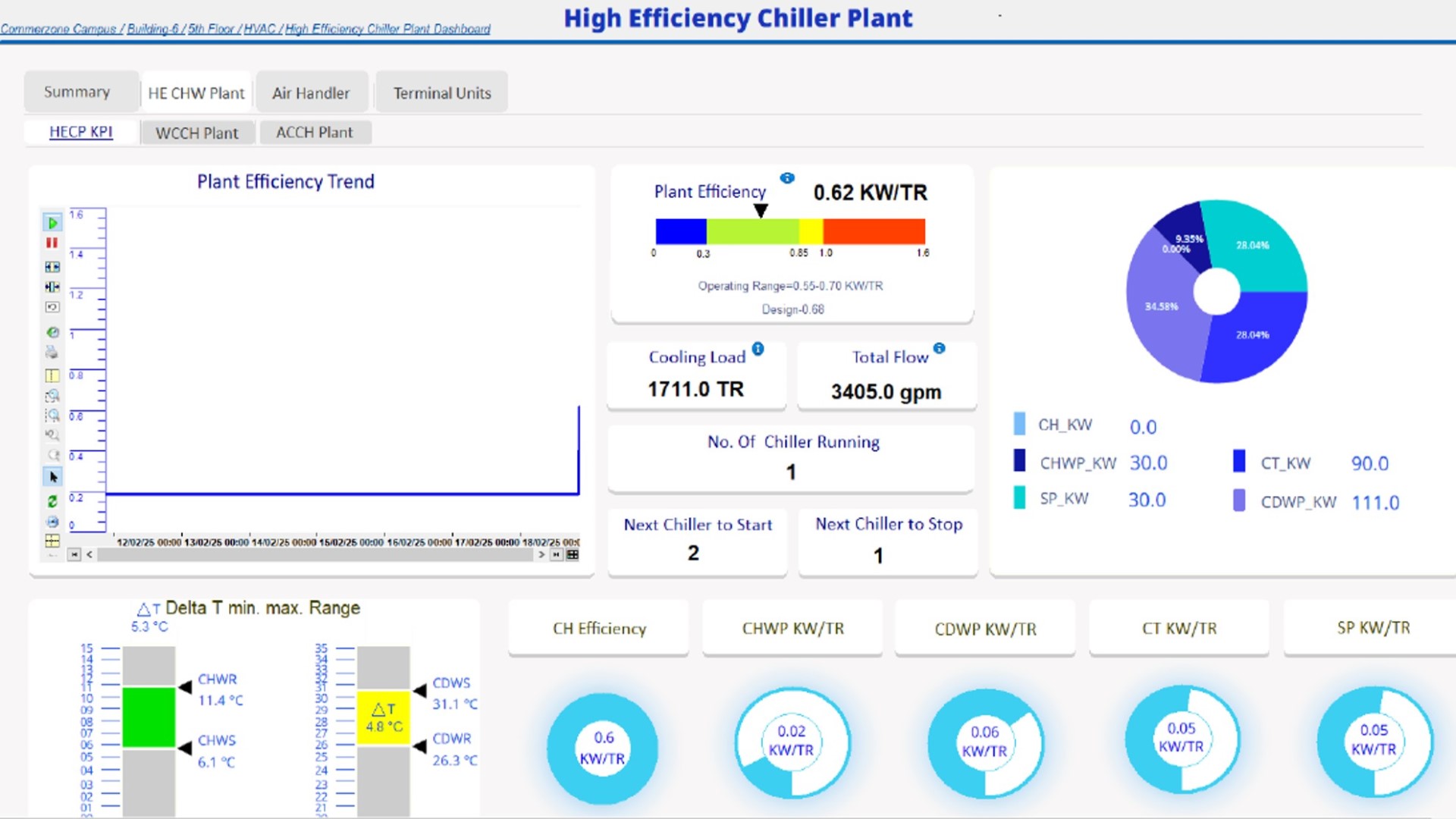The width and height of the screenshot is (1456, 819).
Task: Click the compress time span icon
Action: 52,287
